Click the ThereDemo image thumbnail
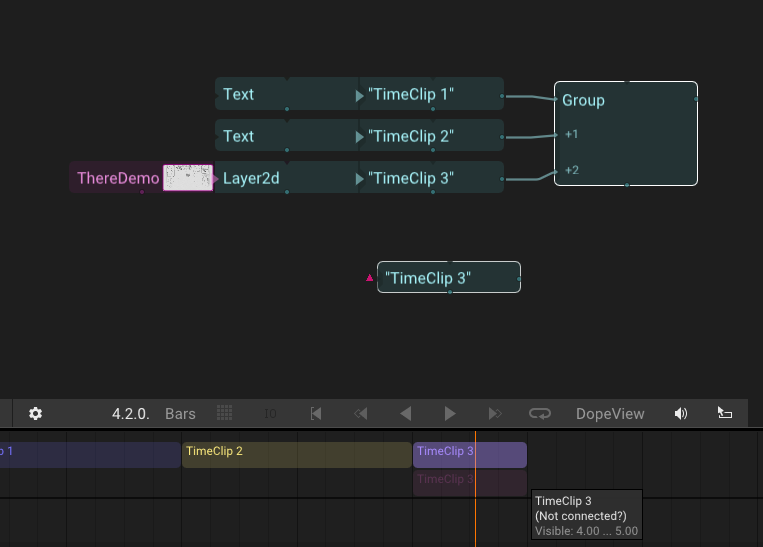 click(x=188, y=178)
